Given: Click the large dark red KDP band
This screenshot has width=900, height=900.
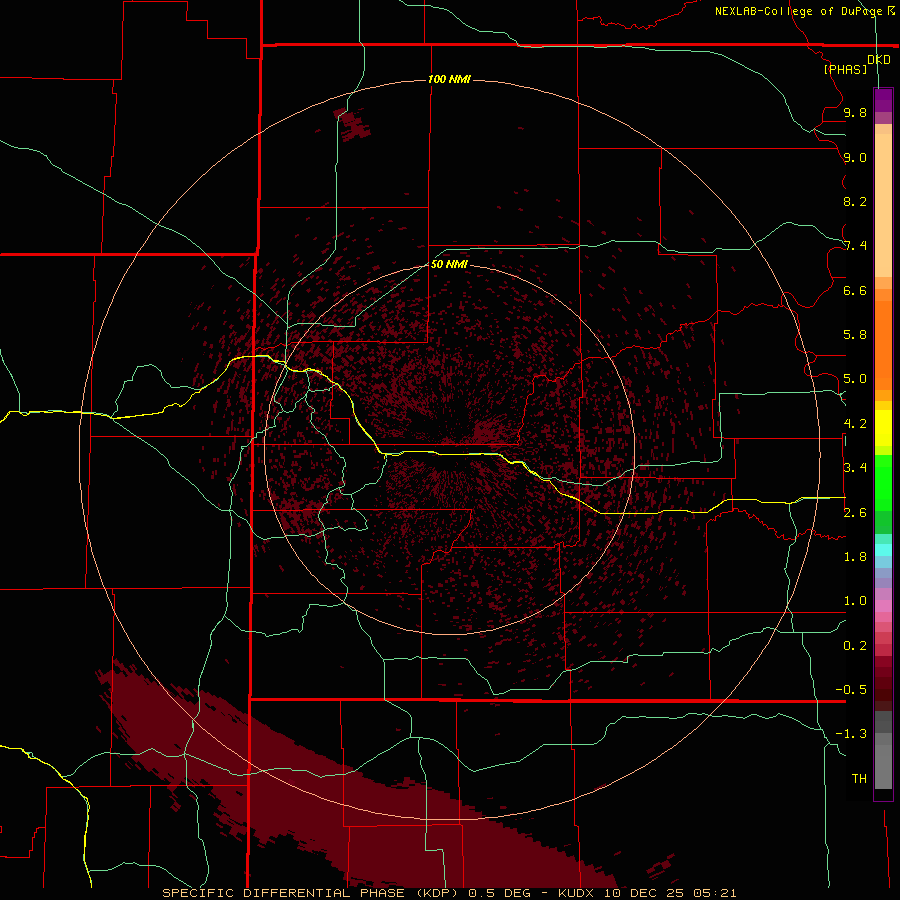Looking at the screenshot, I should (344, 798).
